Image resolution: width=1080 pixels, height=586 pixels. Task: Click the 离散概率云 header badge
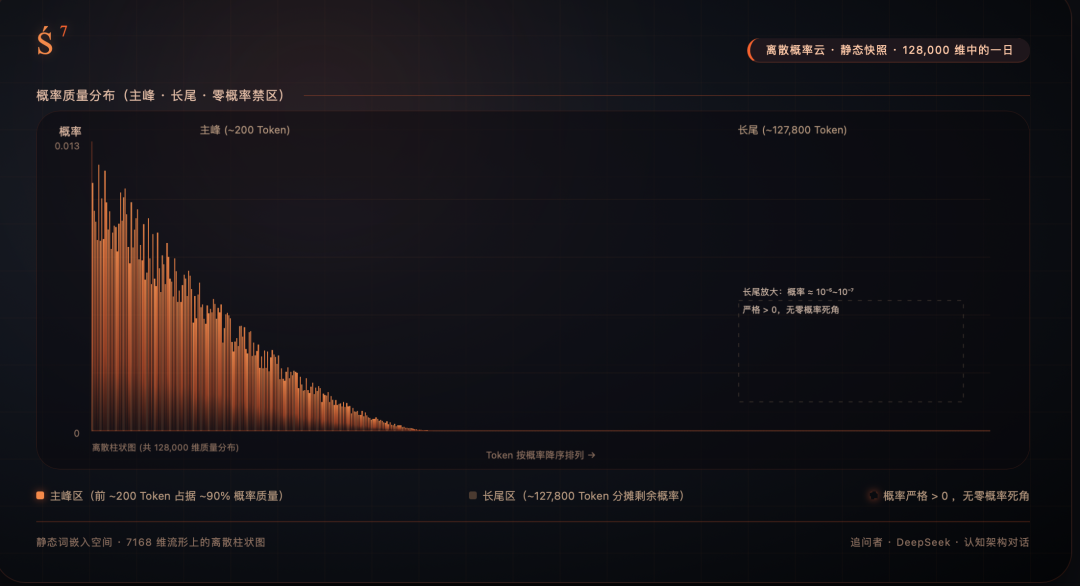point(889,50)
